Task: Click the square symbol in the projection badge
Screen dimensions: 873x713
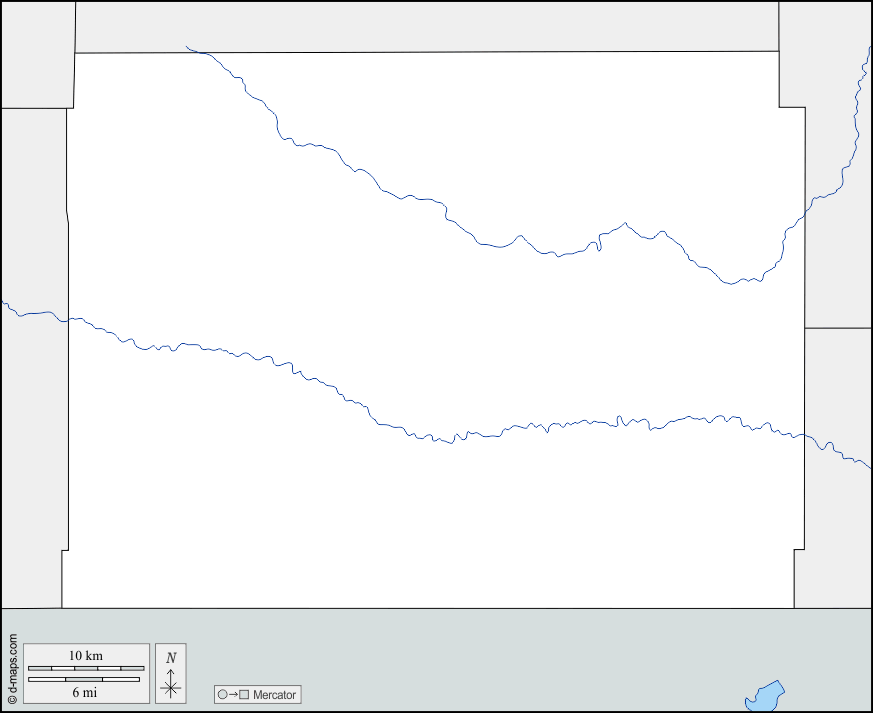Action: [x=244, y=695]
